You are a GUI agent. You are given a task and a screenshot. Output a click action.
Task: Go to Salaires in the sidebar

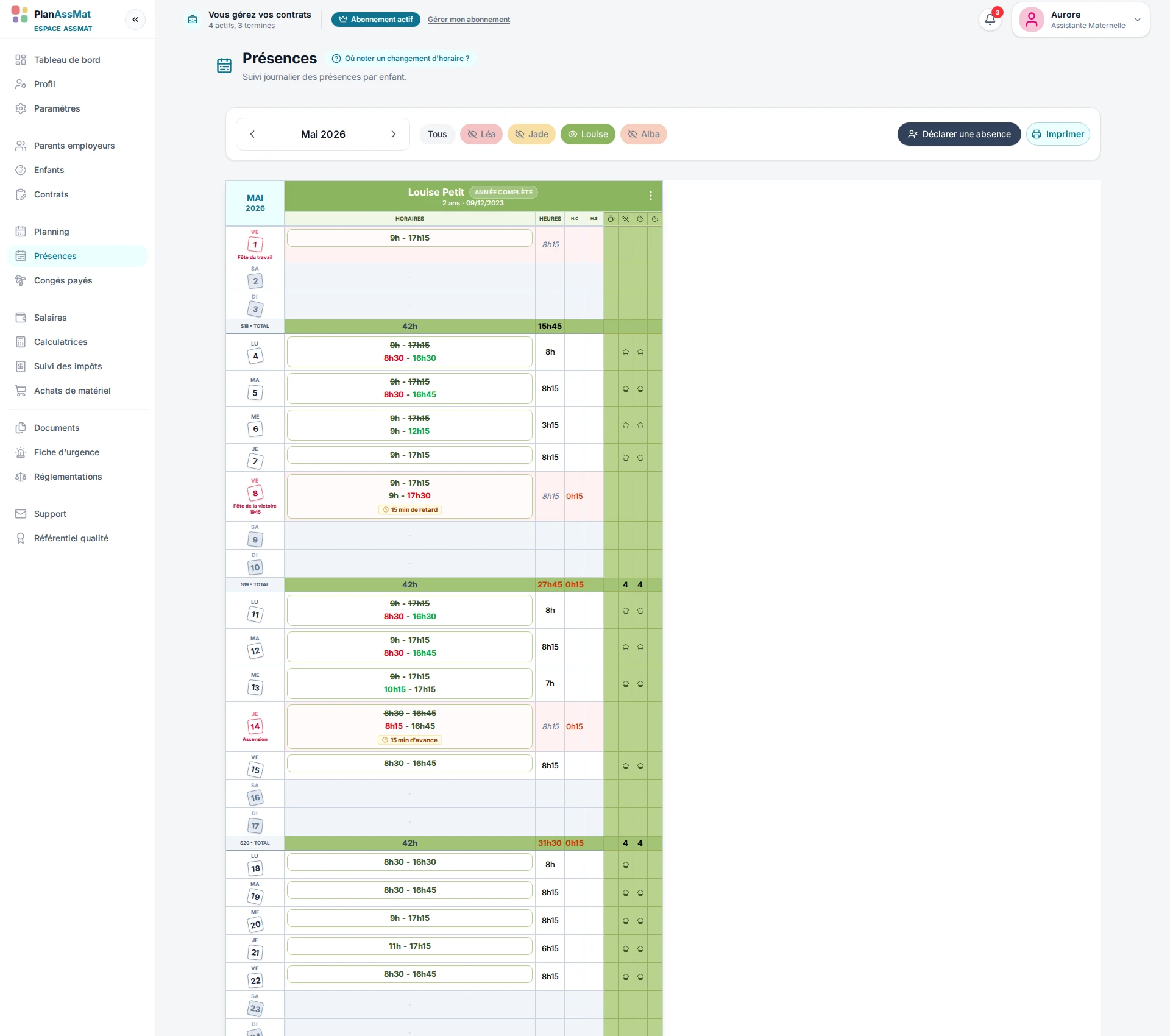(77, 318)
